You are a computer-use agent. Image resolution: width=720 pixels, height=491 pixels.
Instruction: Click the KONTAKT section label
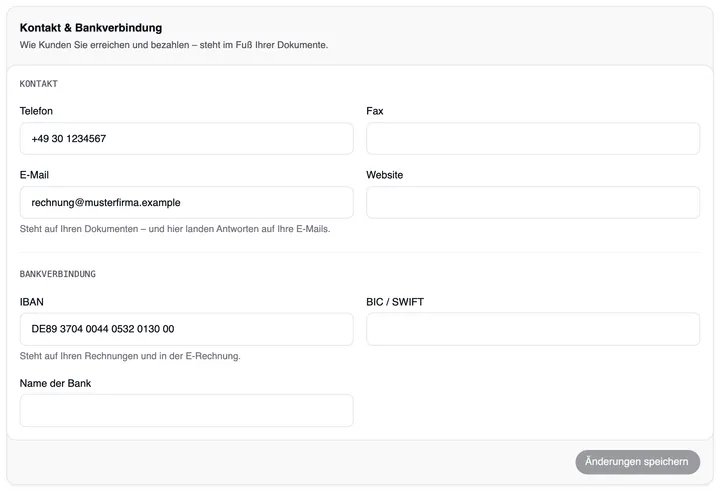point(39,84)
